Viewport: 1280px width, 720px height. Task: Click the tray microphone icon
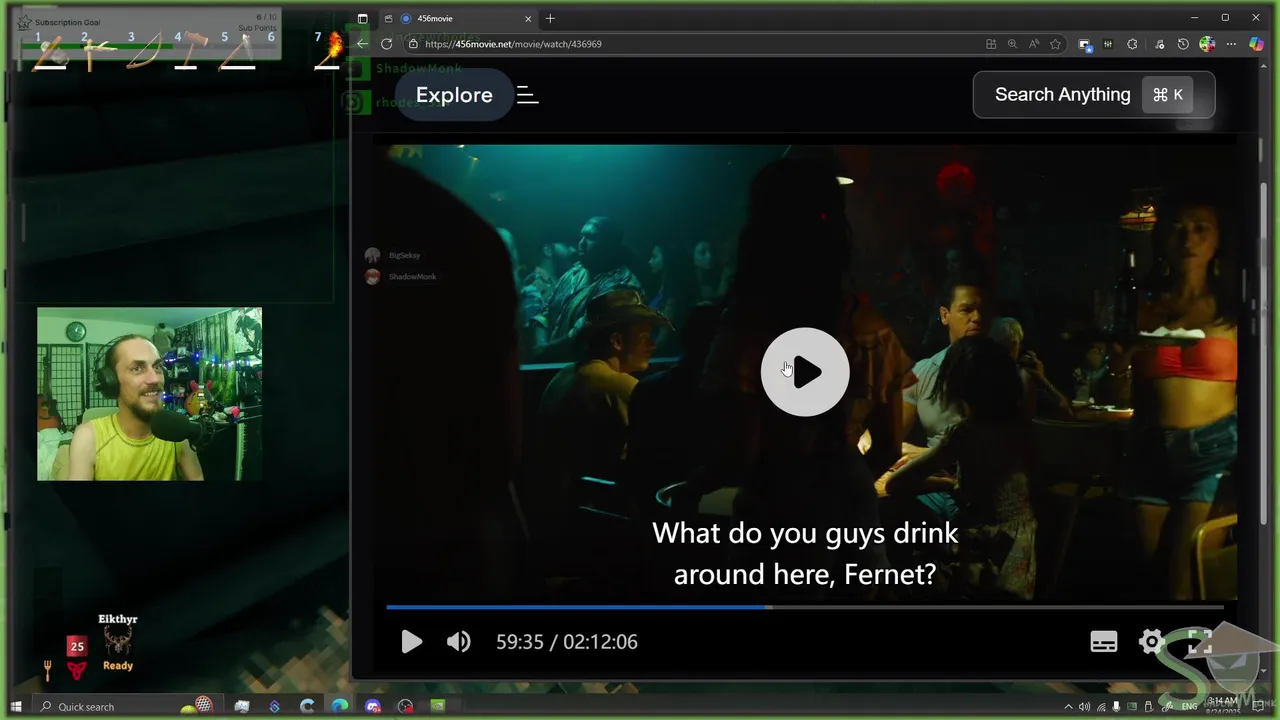[x=1116, y=707]
